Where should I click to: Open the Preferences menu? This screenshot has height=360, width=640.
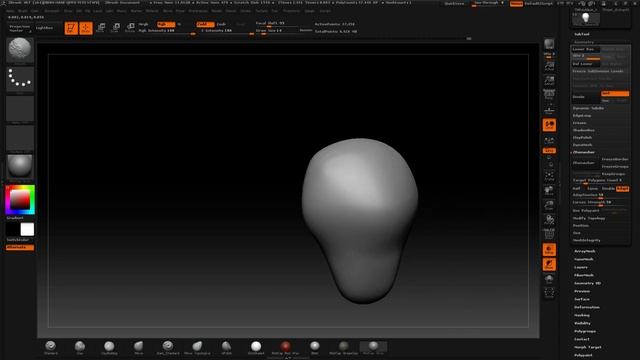[x=198, y=11]
